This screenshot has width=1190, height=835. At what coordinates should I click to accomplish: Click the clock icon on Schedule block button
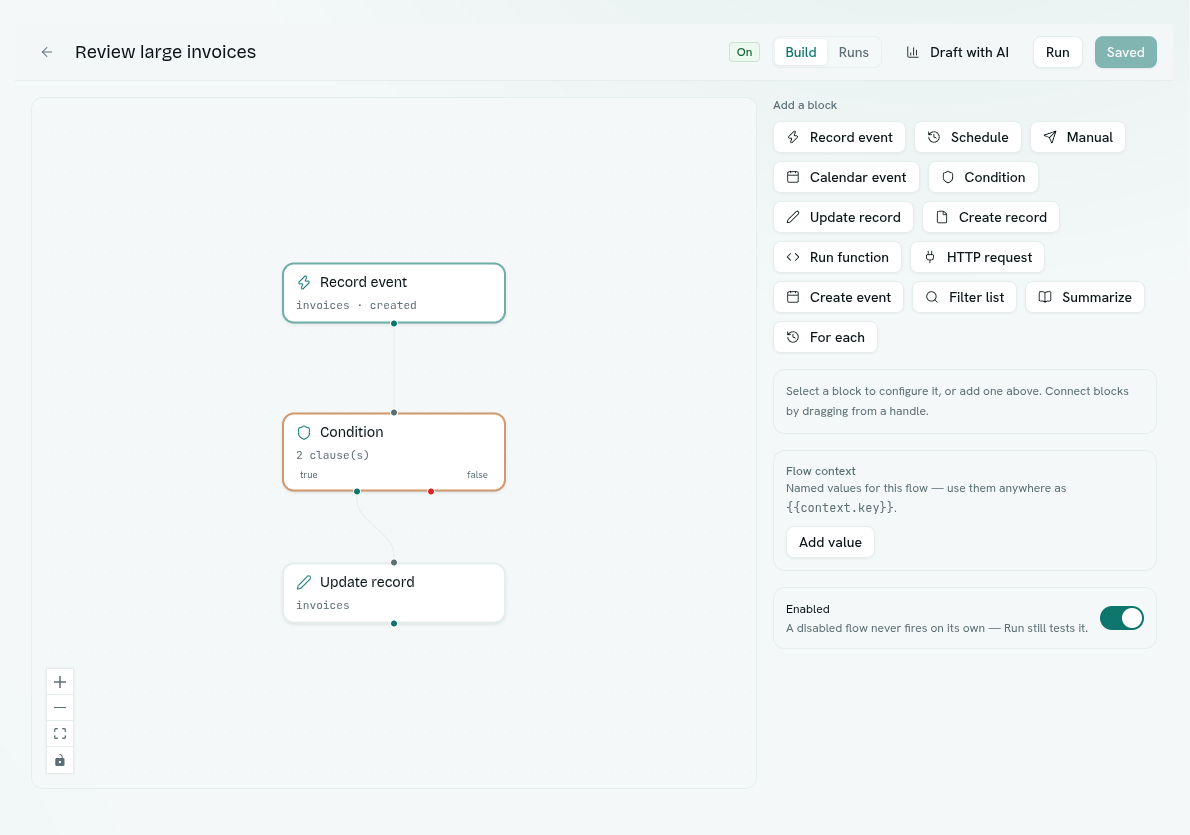pos(934,137)
